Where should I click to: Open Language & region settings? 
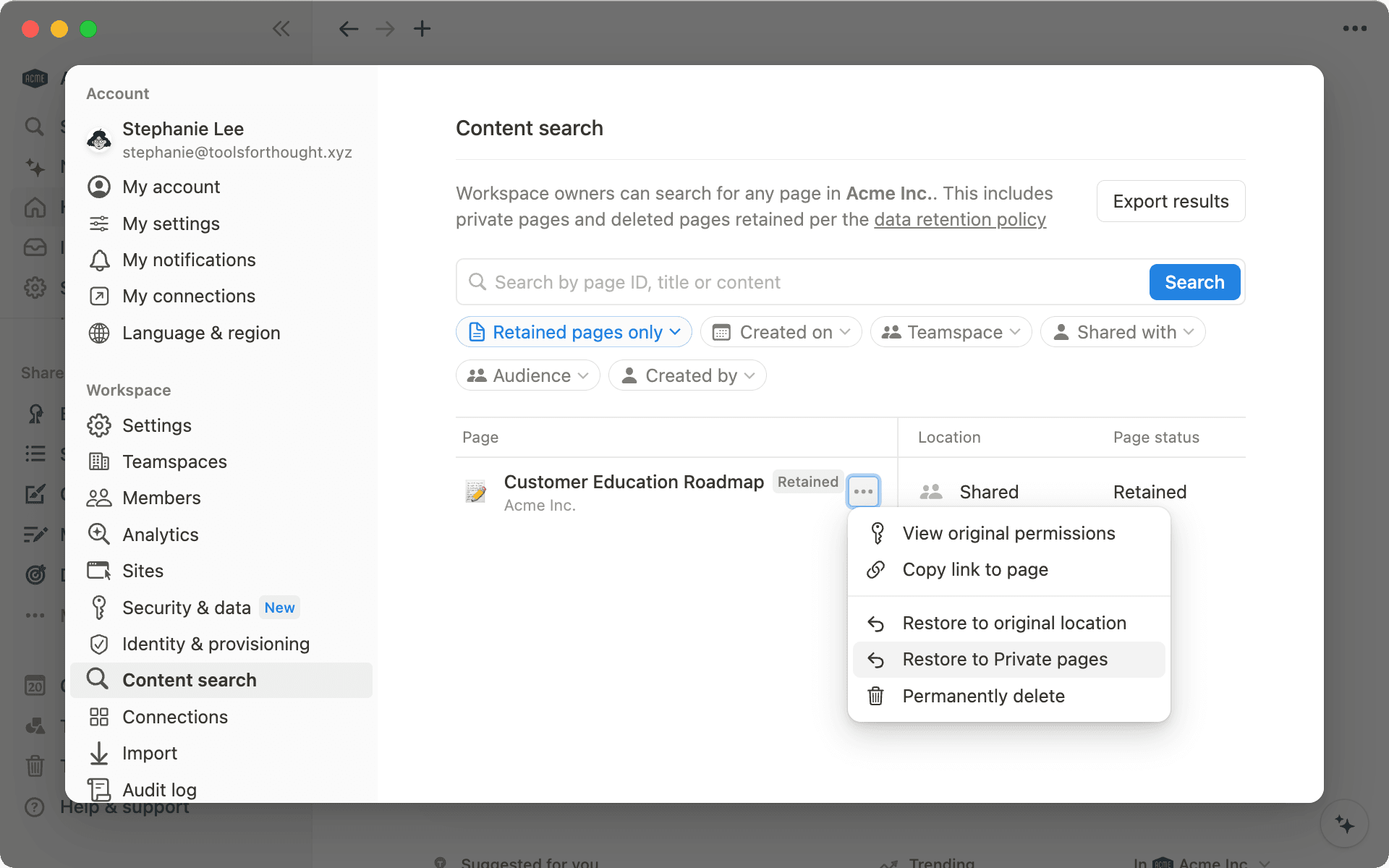[x=201, y=333]
